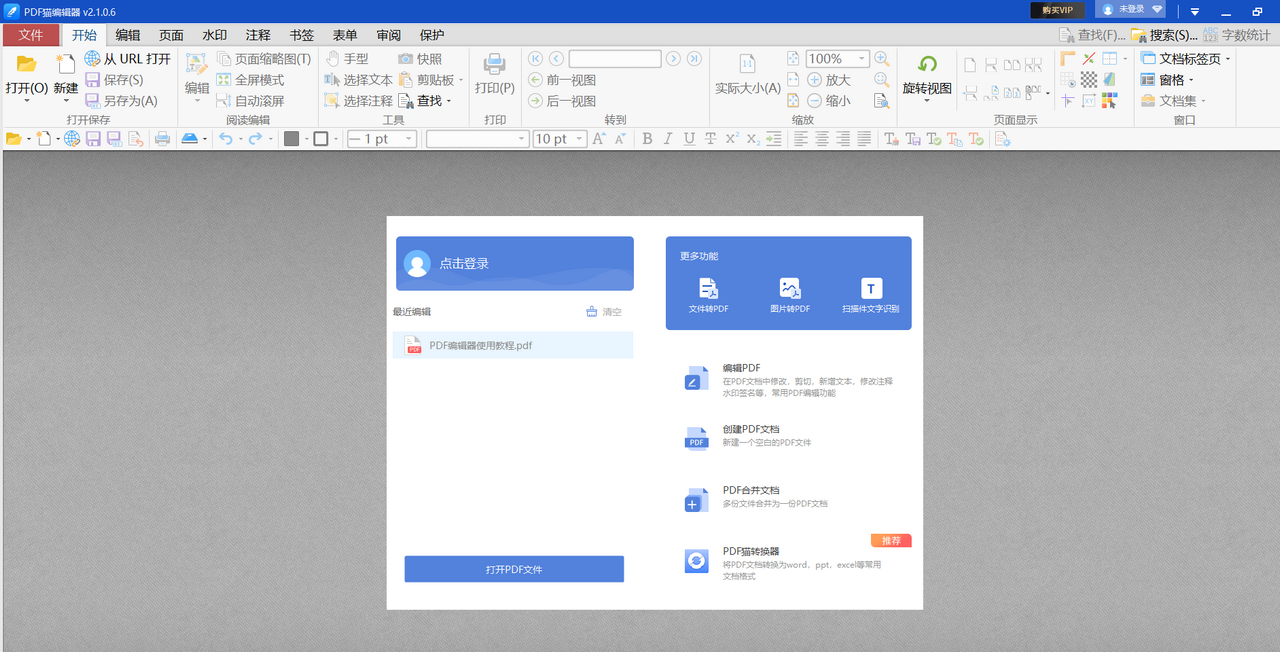Switch to the 注释 ribbon tab
This screenshot has height=652, width=1280.
click(258, 35)
